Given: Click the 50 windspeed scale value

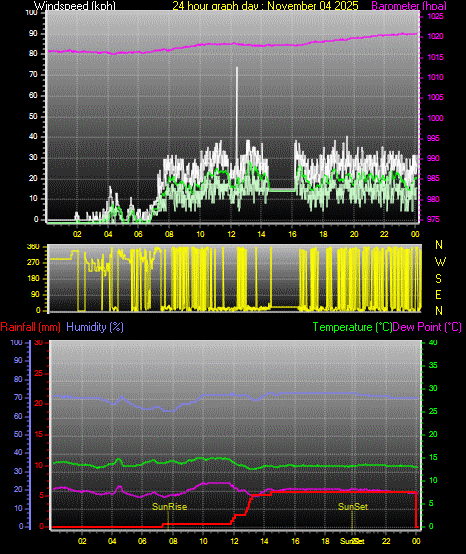Looking at the screenshot, I should coord(33,116).
